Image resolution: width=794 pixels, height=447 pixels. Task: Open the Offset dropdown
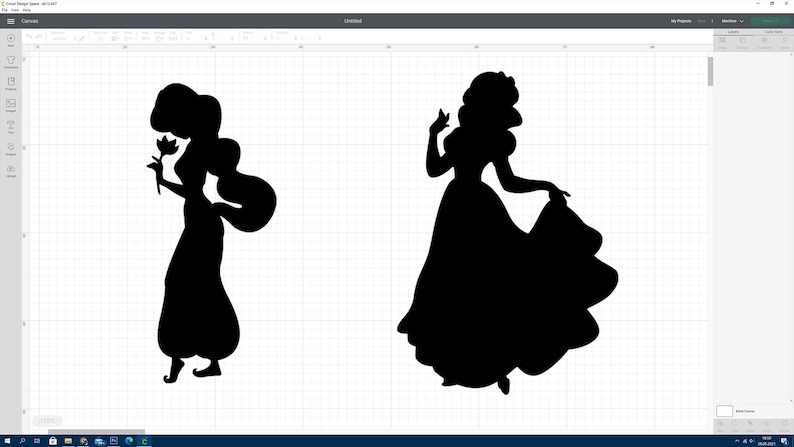[129, 38]
